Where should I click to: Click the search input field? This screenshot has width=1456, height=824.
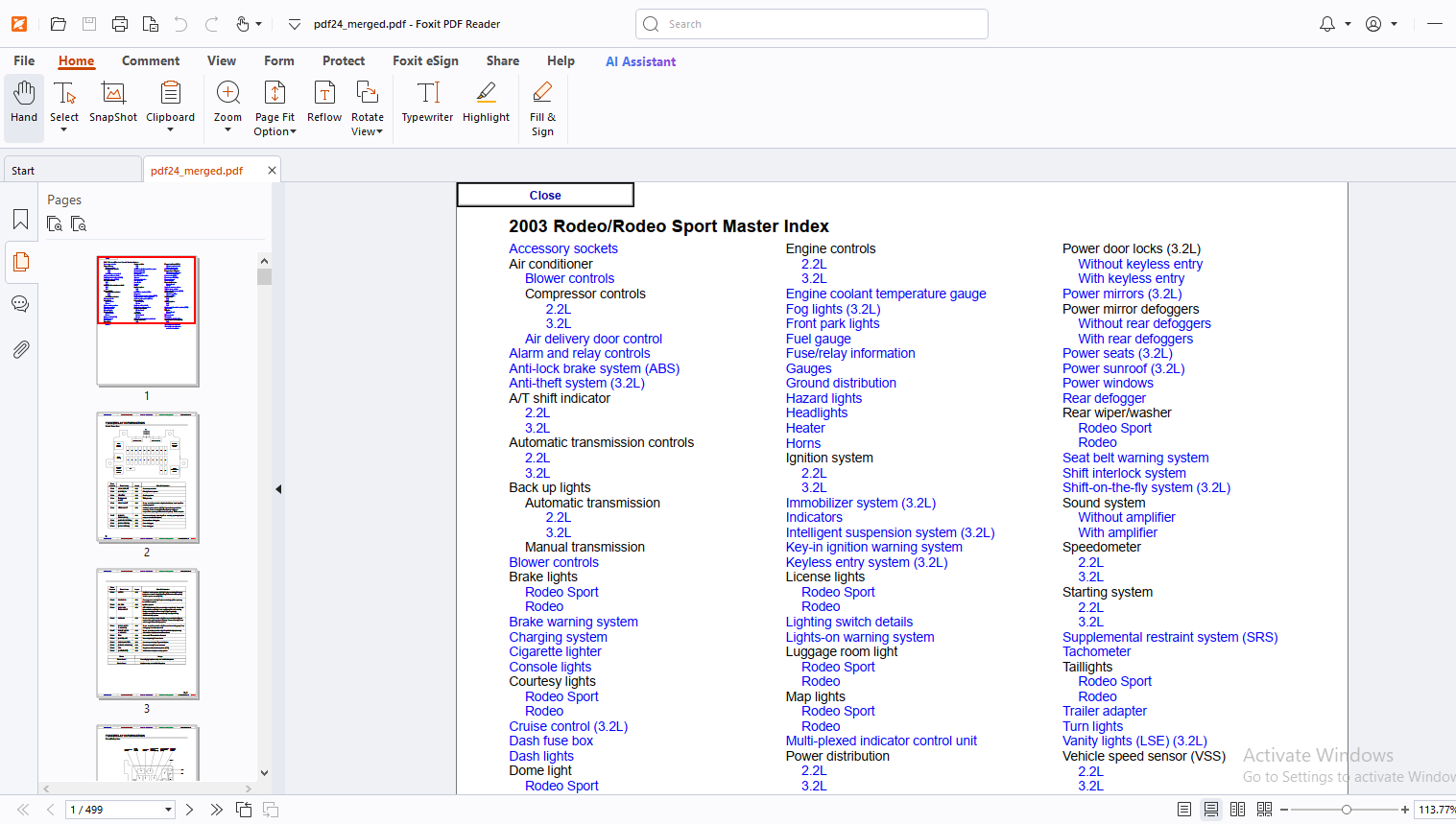(x=812, y=24)
